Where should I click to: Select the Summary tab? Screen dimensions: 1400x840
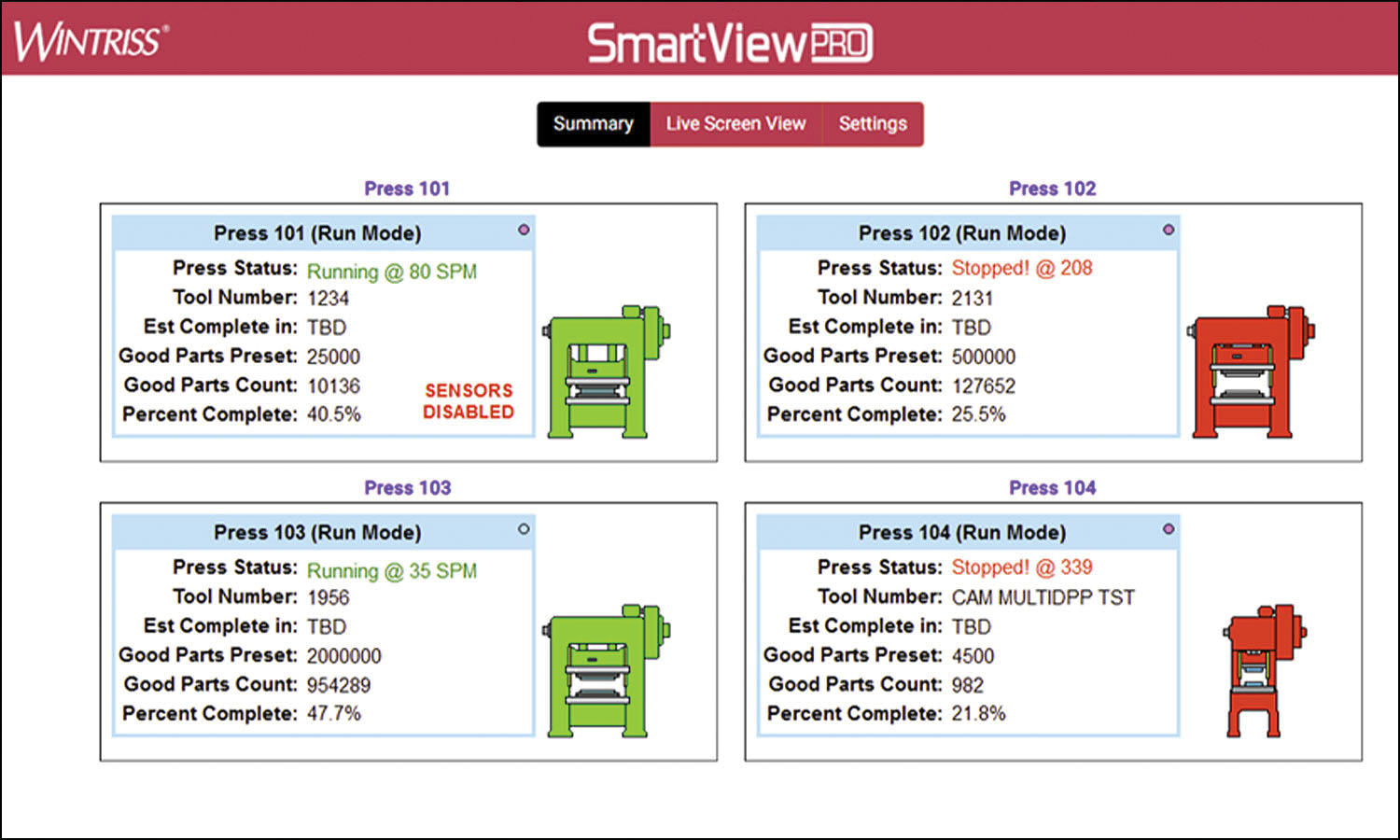pos(593,123)
